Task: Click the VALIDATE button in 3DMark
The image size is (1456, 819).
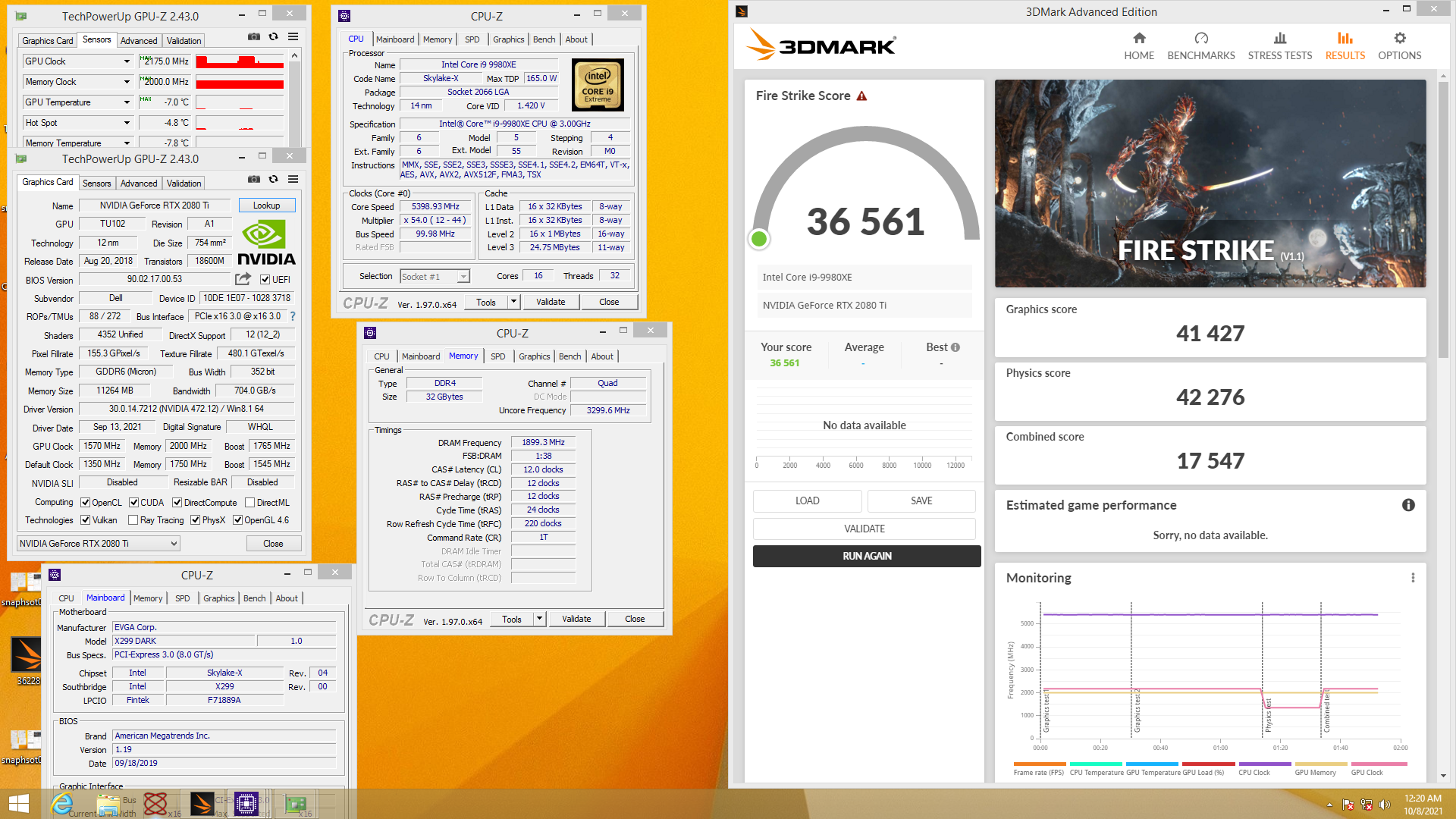Action: coord(864,529)
